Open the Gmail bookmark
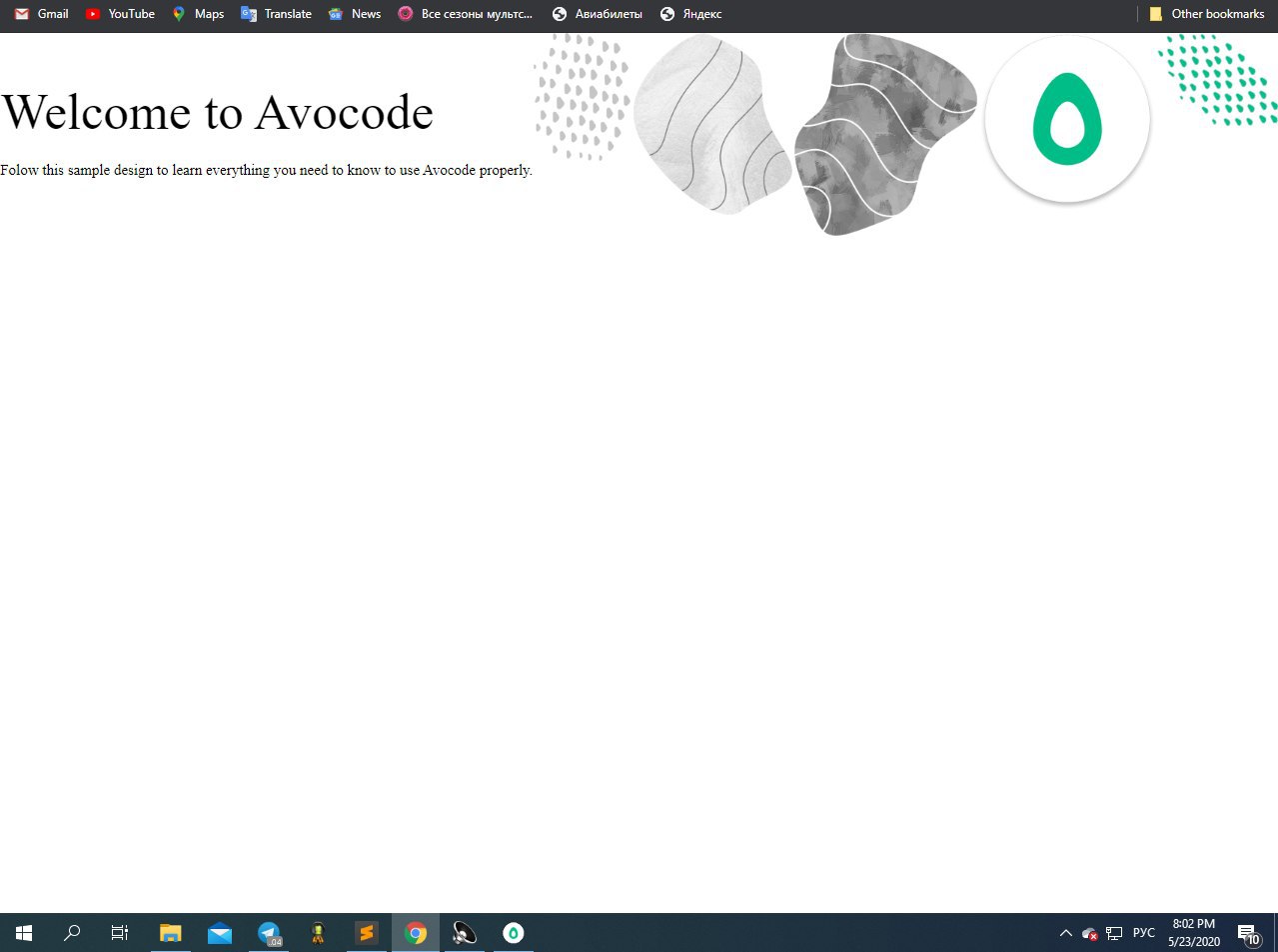This screenshot has width=1278, height=952. coord(41,14)
